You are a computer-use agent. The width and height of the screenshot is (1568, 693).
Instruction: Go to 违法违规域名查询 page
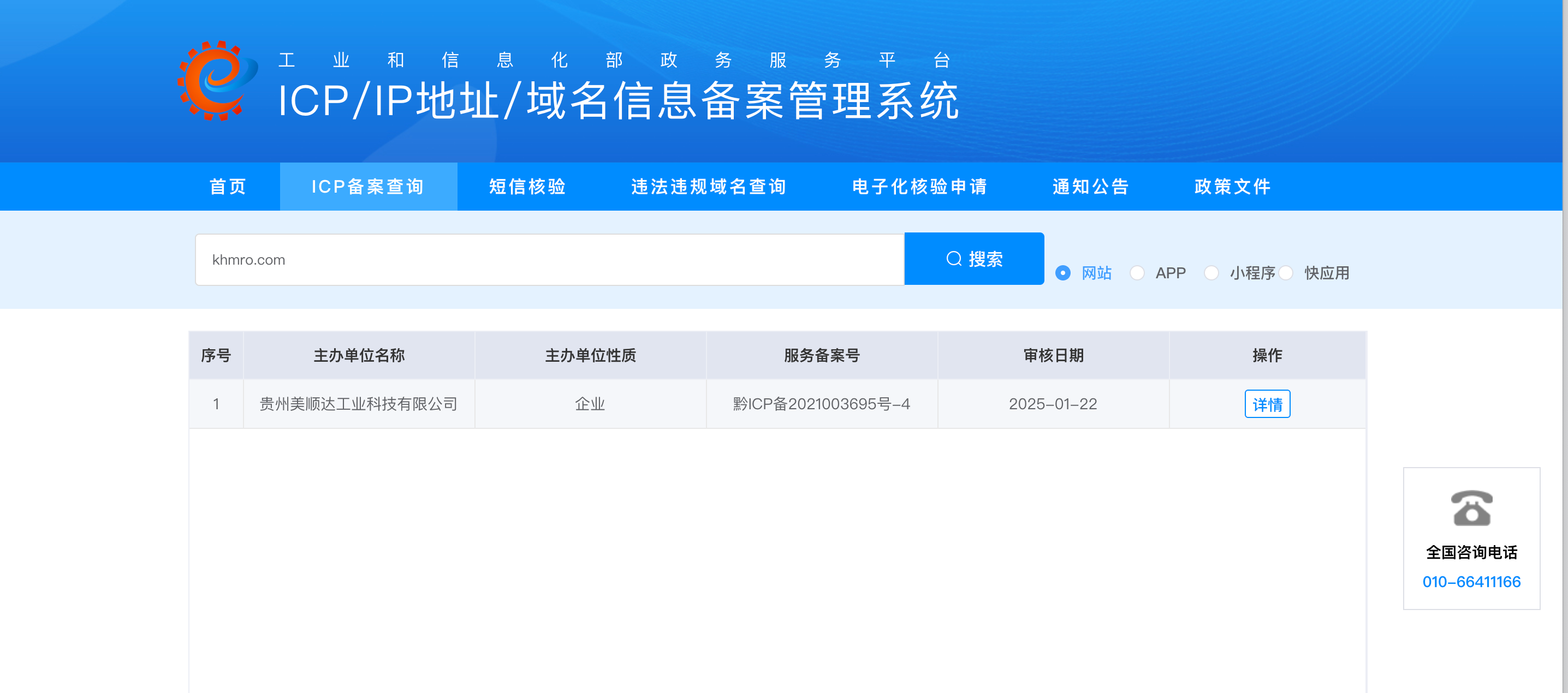coord(709,186)
